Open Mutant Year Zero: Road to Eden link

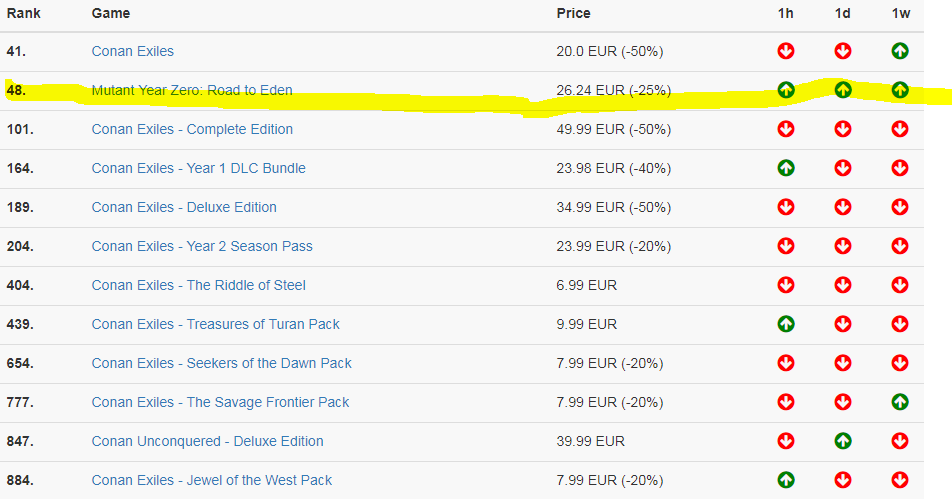click(x=192, y=90)
